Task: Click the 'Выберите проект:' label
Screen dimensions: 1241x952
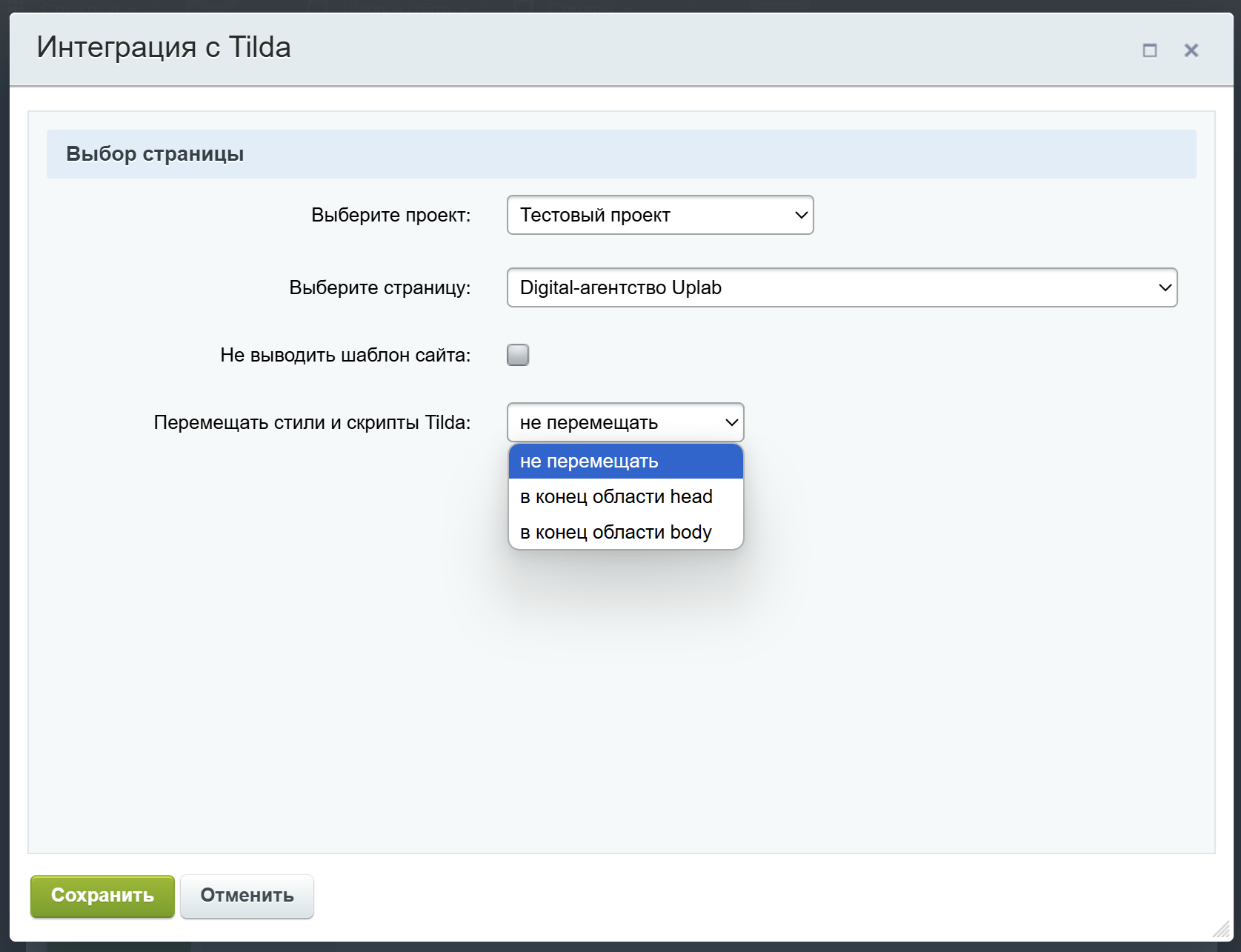Action: (x=390, y=216)
